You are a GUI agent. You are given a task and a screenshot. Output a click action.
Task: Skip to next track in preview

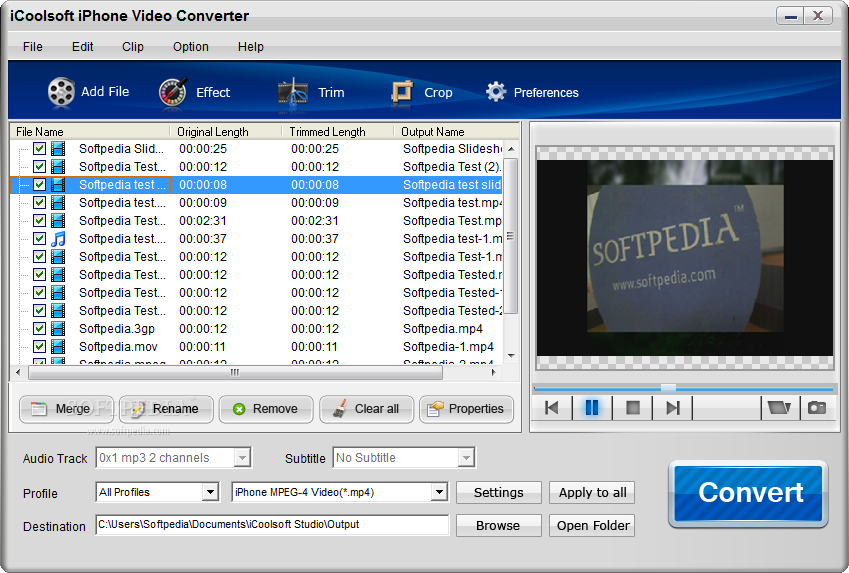[x=672, y=408]
